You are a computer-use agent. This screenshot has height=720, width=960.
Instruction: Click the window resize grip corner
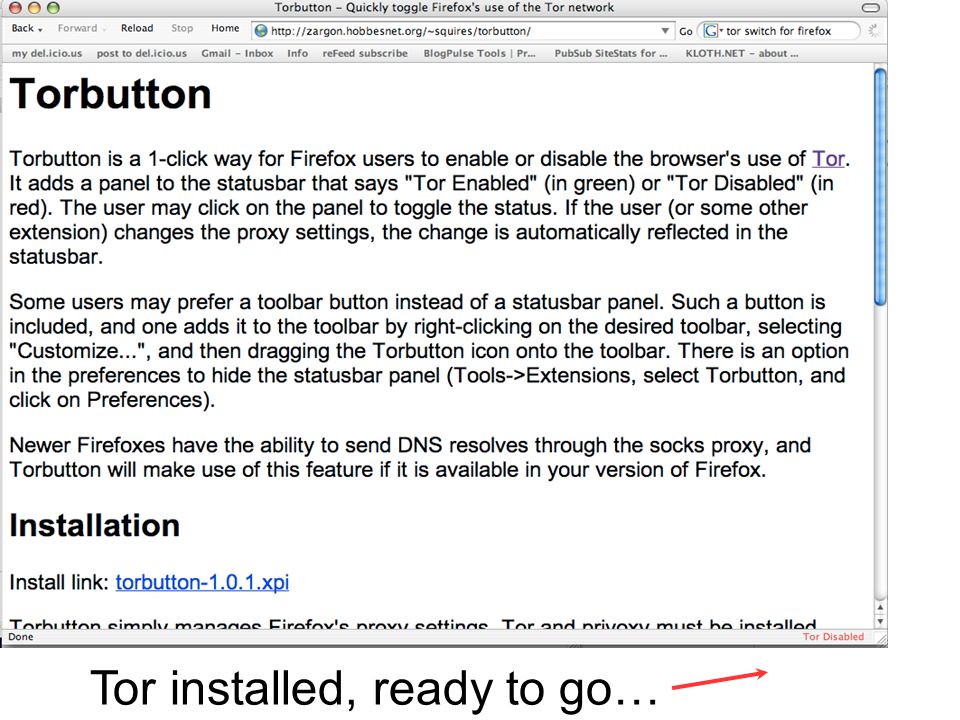coord(882,638)
